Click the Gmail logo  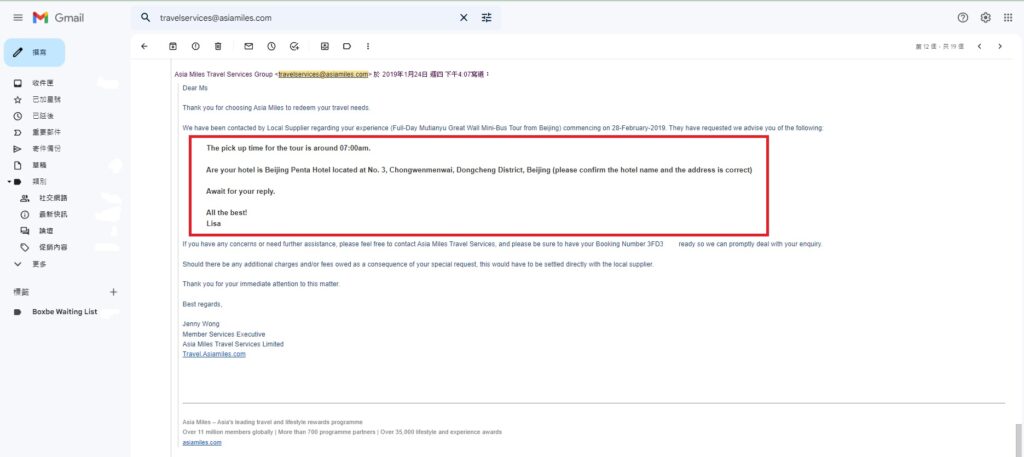59,18
